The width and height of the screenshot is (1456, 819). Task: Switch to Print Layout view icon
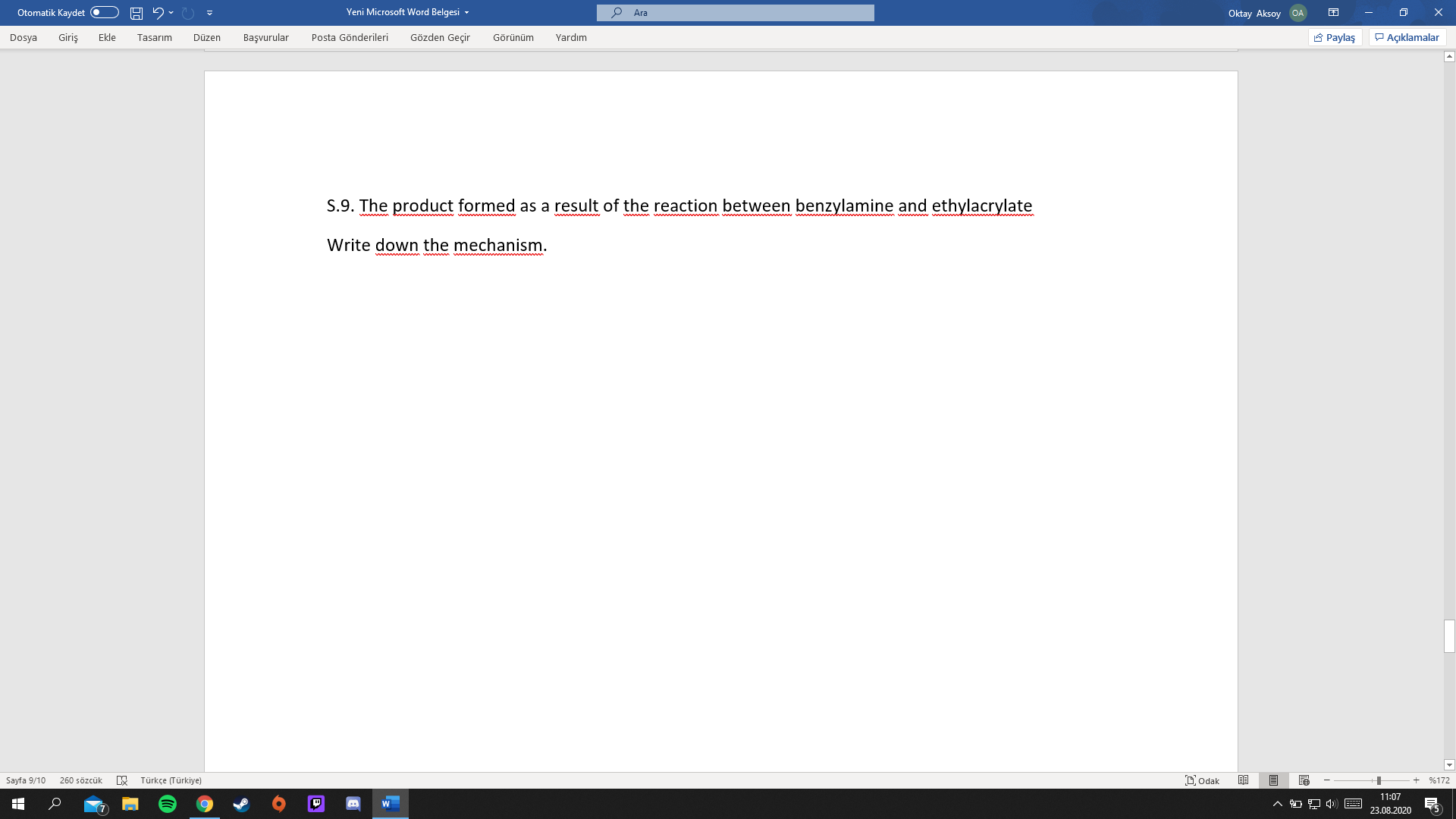[x=1274, y=780]
